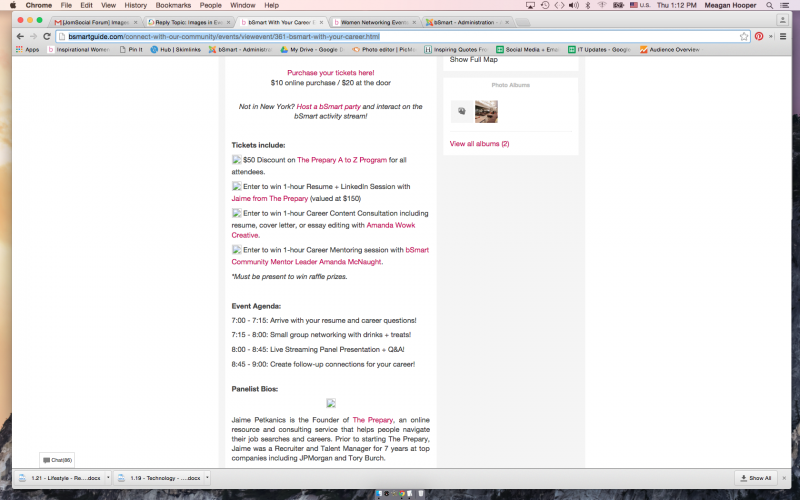Switch to the bSmart Administration tab
800x500 pixels.
[x=468, y=22]
